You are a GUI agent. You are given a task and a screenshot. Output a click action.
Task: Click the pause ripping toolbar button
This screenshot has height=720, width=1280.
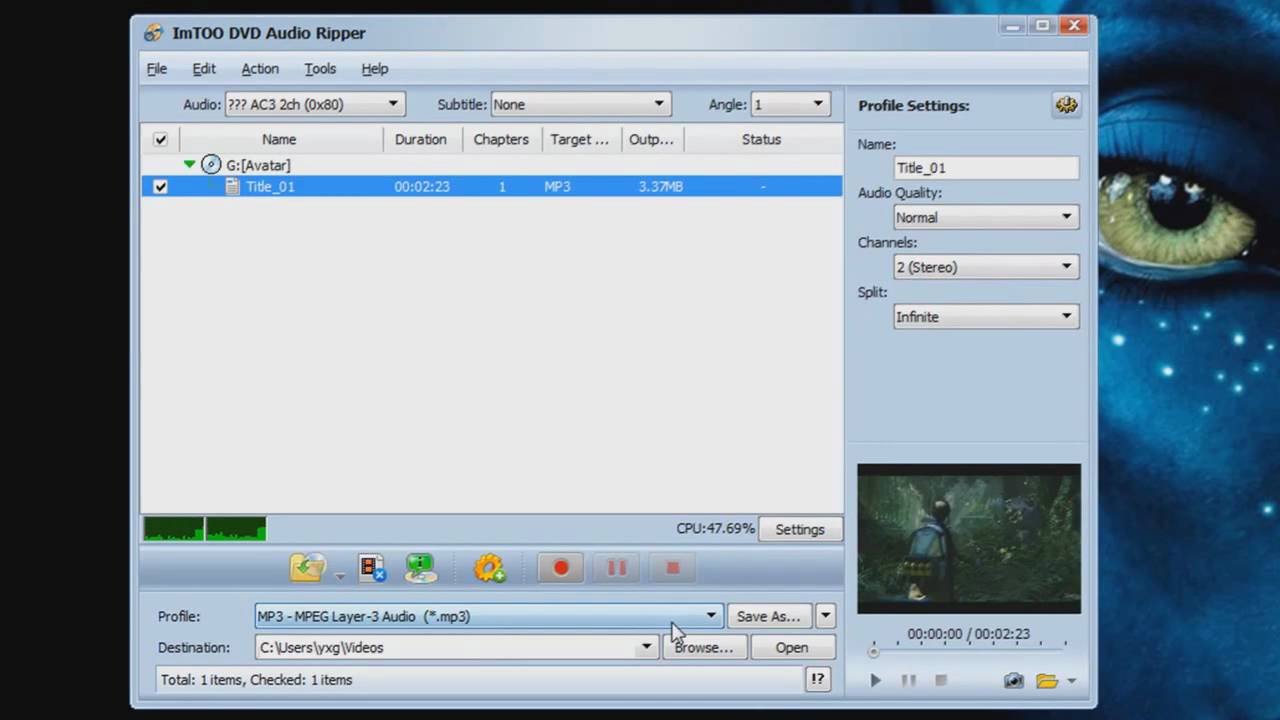tap(616, 568)
